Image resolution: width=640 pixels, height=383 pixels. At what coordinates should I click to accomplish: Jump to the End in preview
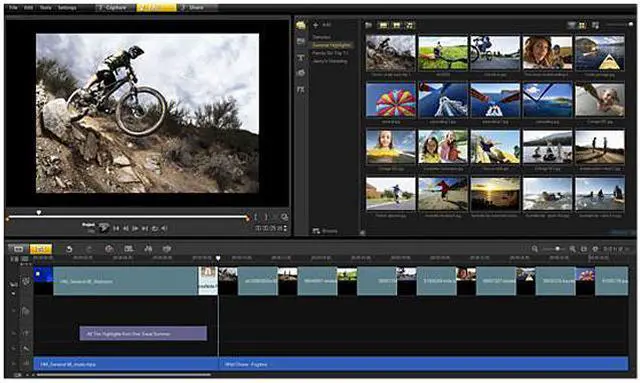(145, 229)
